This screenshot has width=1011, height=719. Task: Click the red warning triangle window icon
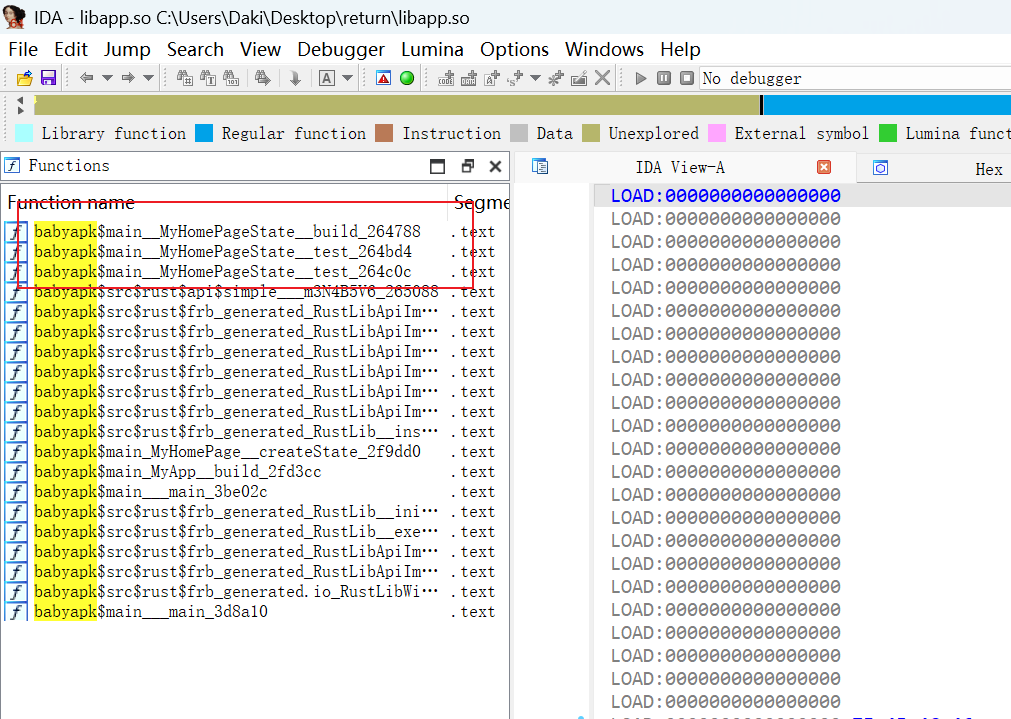click(x=384, y=79)
